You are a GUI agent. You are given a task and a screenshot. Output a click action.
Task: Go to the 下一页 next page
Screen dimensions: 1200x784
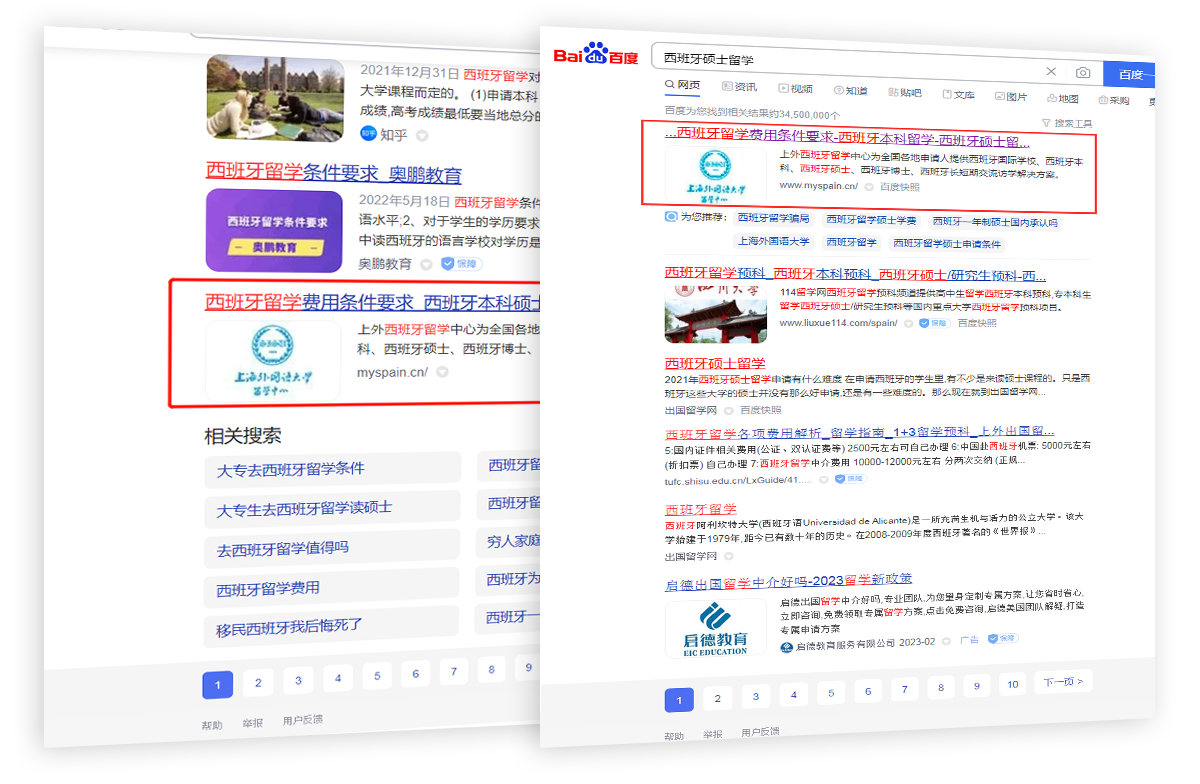(1063, 682)
